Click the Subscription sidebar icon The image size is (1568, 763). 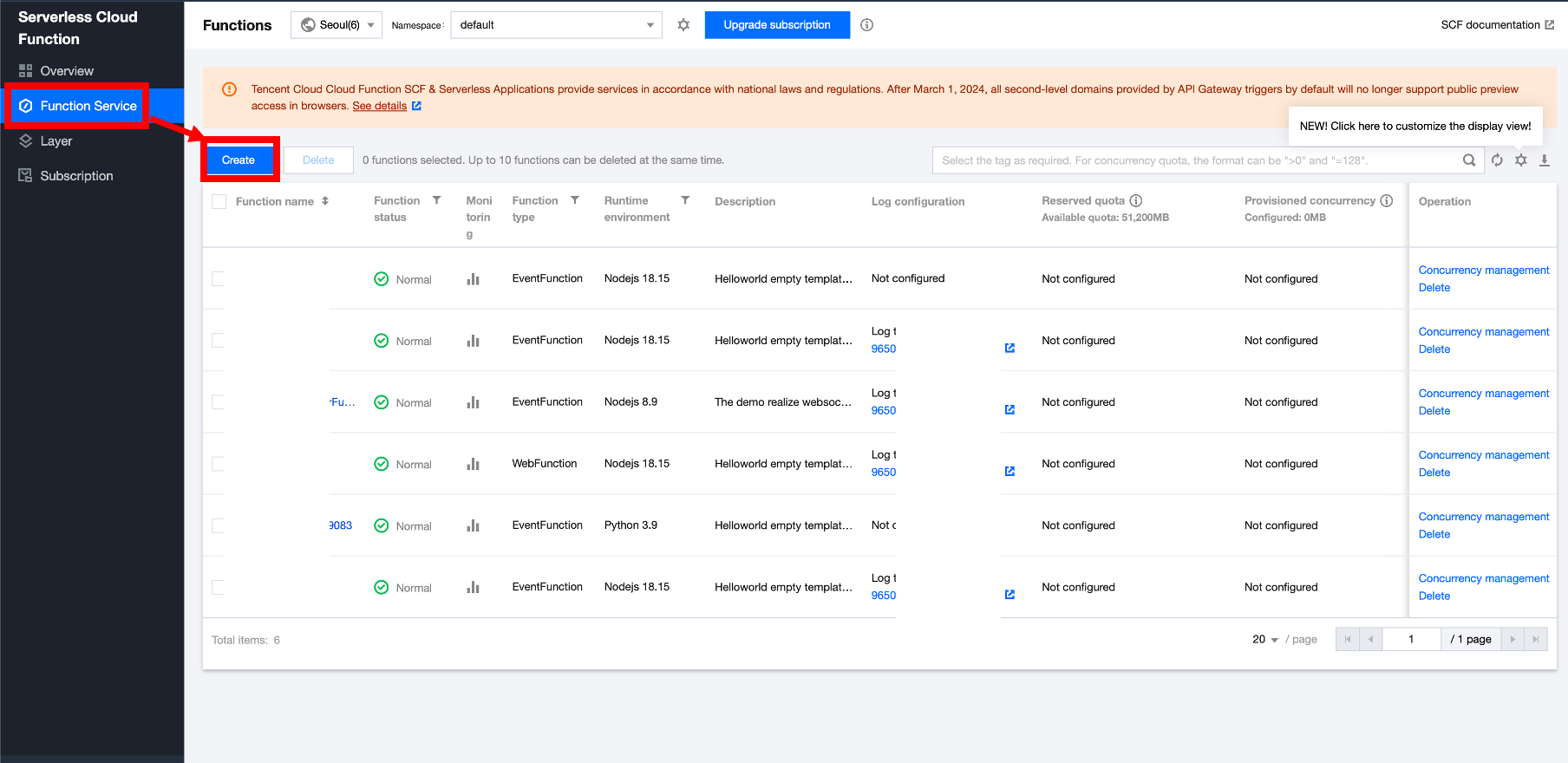click(x=26, y=176)
